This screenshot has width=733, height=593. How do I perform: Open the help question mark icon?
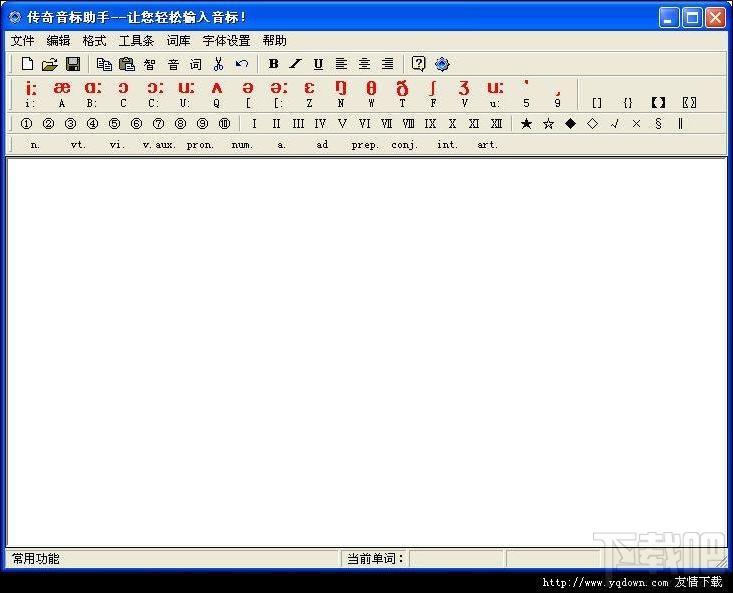click(418, 64)
